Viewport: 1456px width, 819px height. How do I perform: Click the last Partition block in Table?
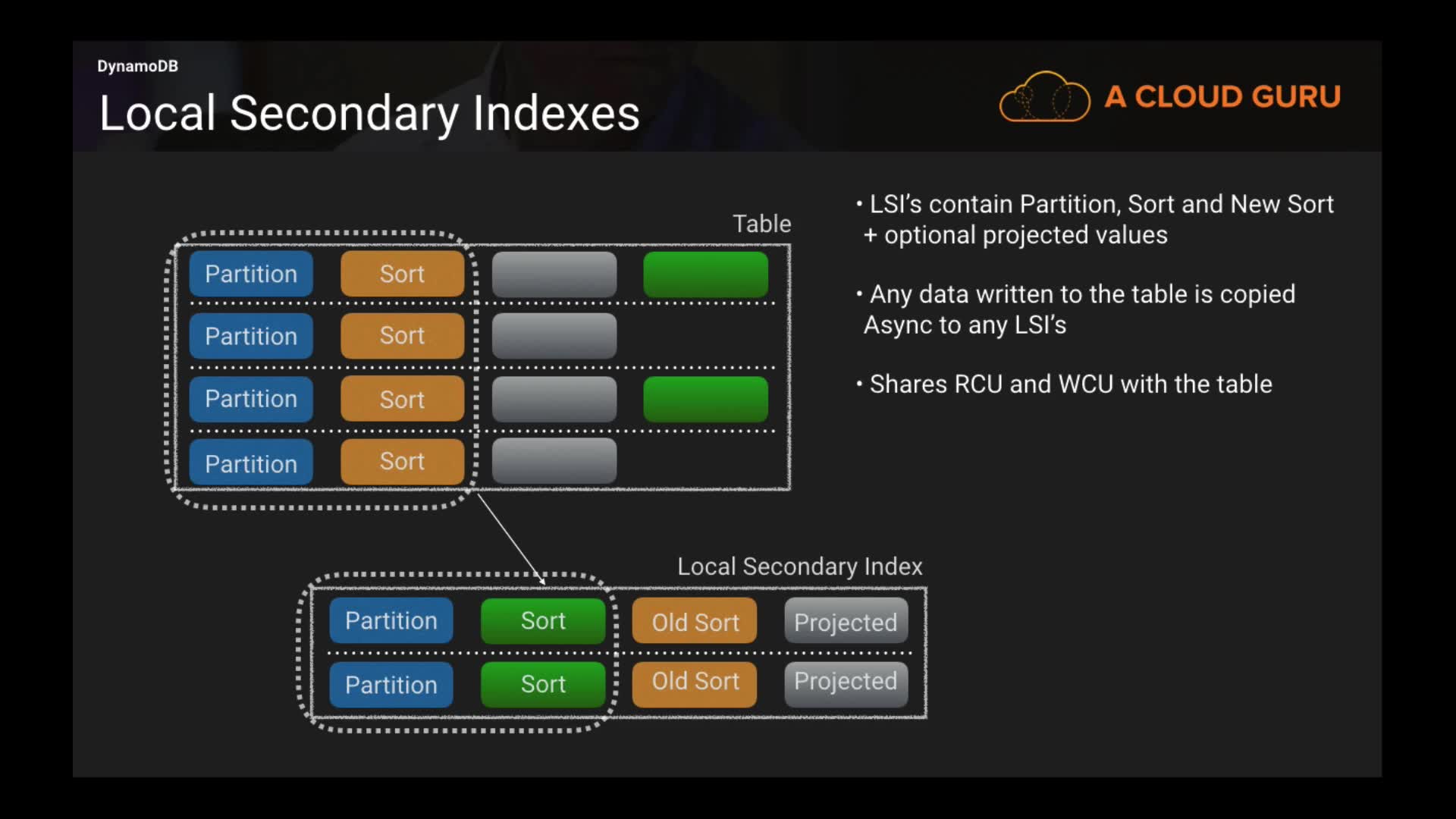click(251, 463)
